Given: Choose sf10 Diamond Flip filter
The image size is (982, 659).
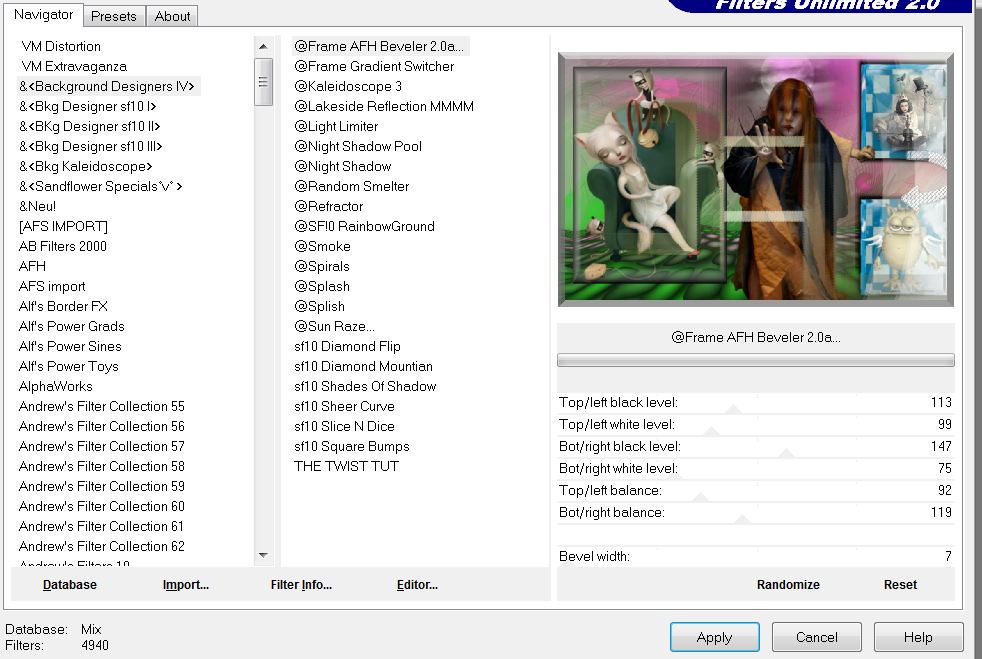Looking at the screenshot, I should click(347, 346).
